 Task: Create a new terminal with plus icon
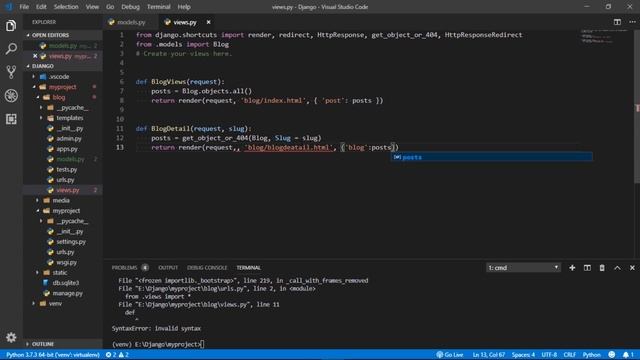coord(572,268)
